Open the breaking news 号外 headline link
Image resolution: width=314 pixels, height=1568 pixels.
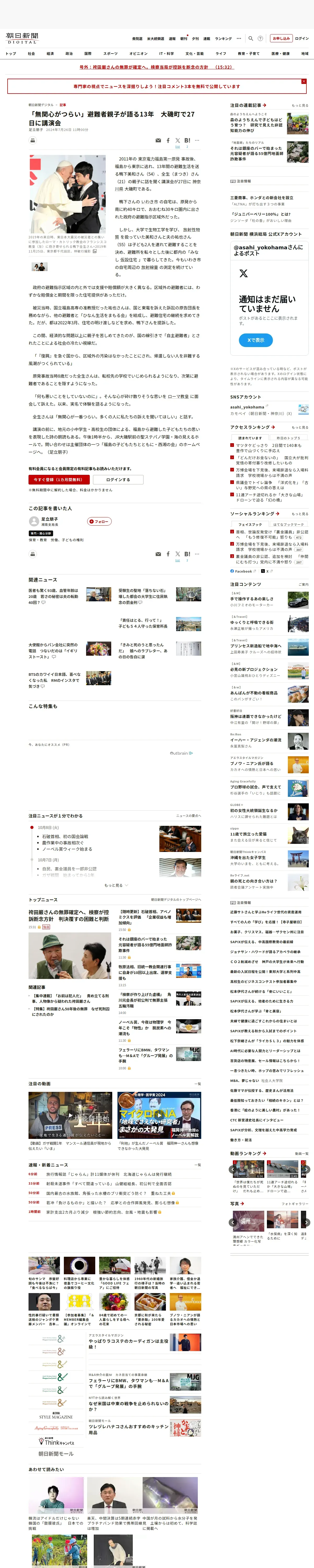pyautogui.click(x=156, y=67)
